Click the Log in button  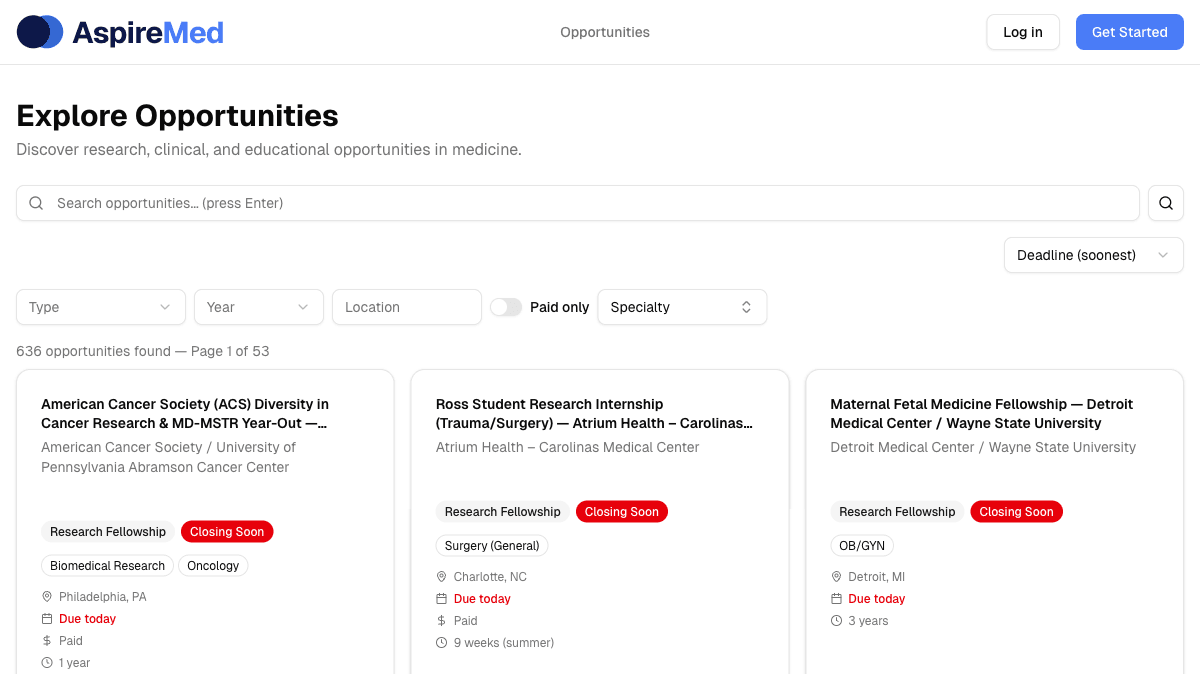click(x=1022, y=31)
